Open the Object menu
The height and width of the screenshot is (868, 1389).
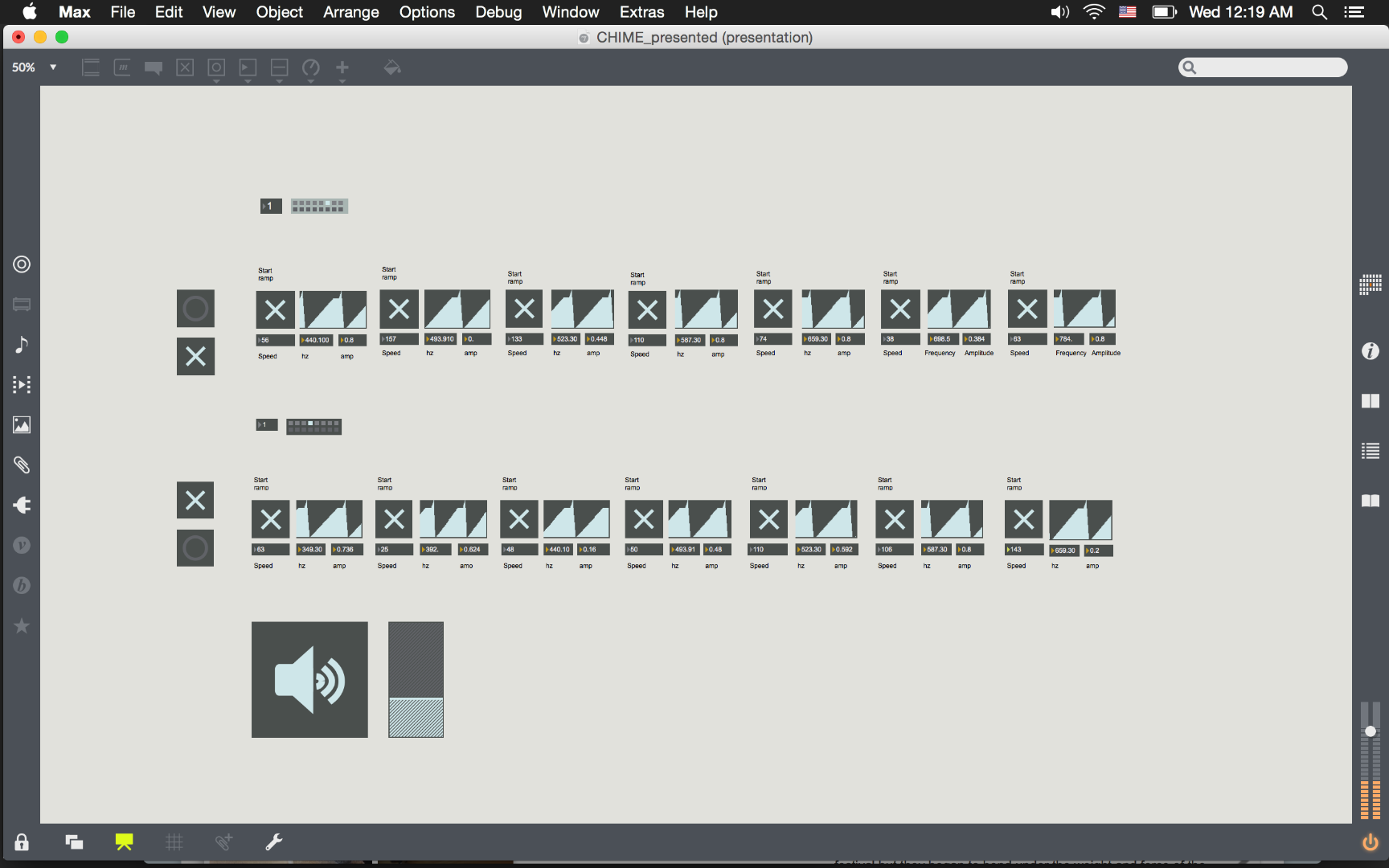tap(279, 12)
